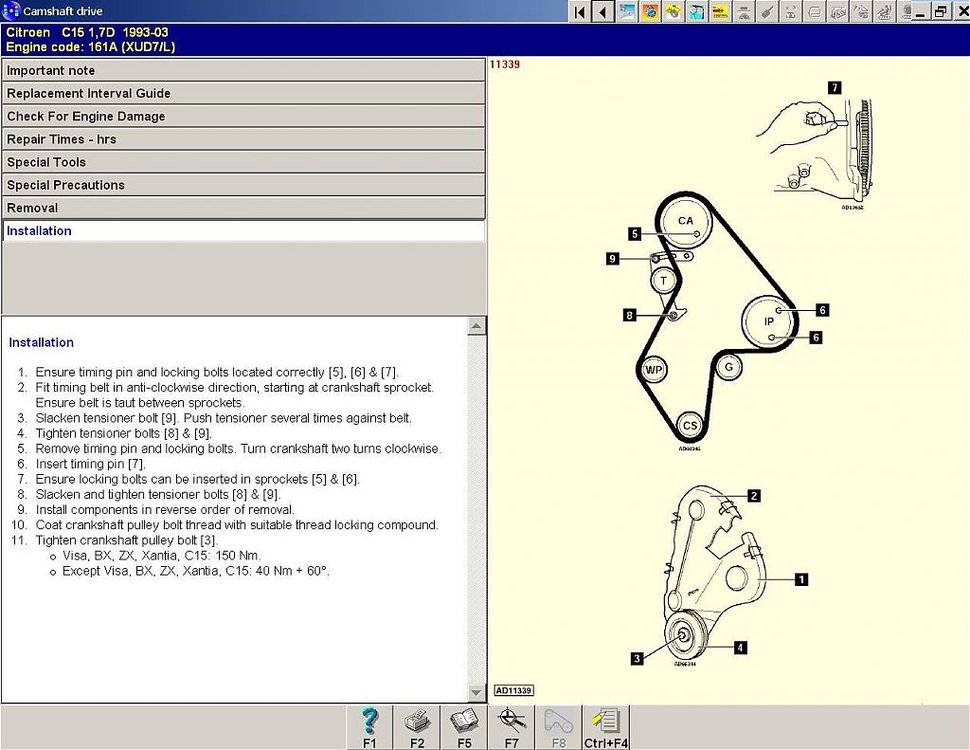The width and height of the screenshot is (970, 750).
Task: Click the flywheel timing pin illustration
Action: tap(815, 145)
